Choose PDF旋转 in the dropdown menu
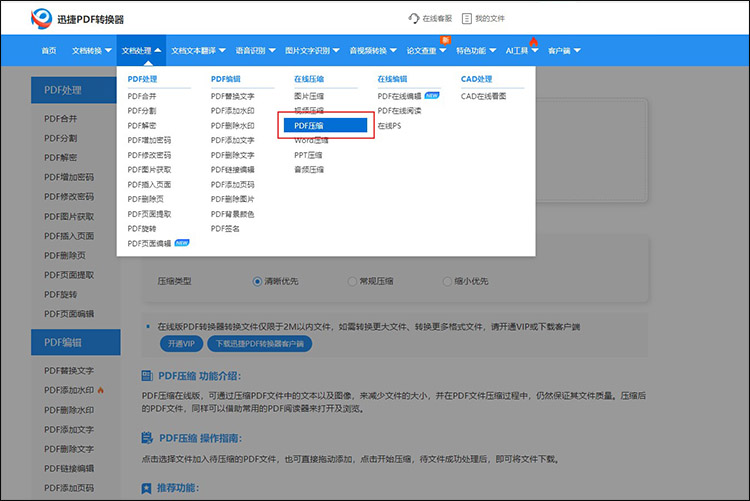The width and height of the screenshot is (750, 501). pyautogui.click(x=142, y=229)
